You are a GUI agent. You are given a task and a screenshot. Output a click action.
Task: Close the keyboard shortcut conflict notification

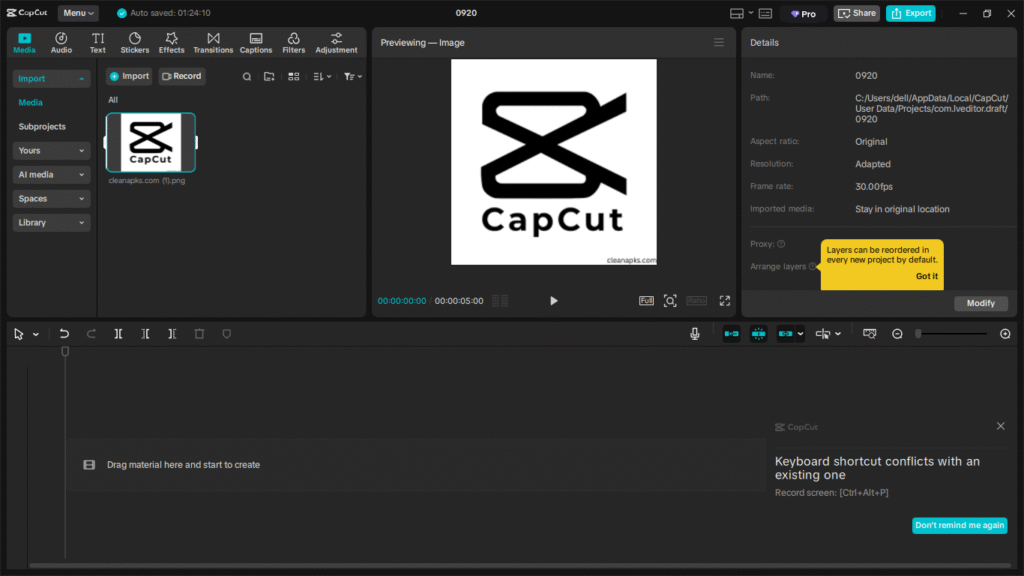tap(1000, 426)
